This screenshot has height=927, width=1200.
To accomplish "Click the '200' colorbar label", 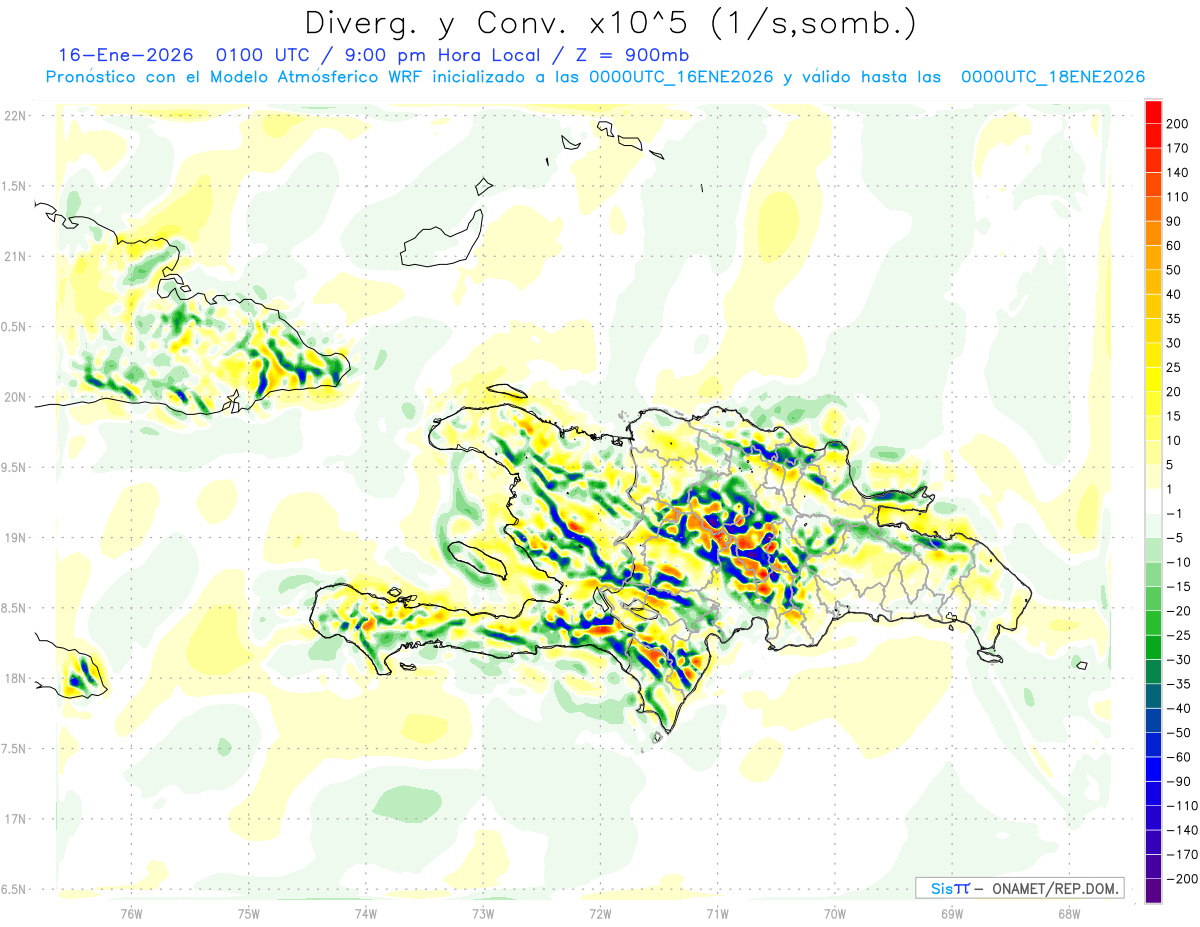I will coord(1178,123).
